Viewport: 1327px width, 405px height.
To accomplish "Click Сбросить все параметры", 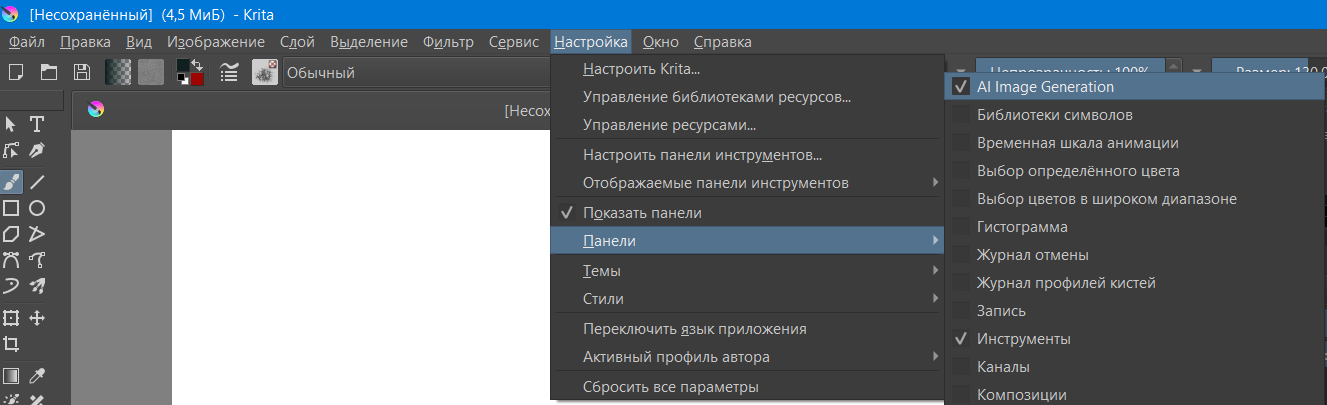I will click(x=670, y=387).
